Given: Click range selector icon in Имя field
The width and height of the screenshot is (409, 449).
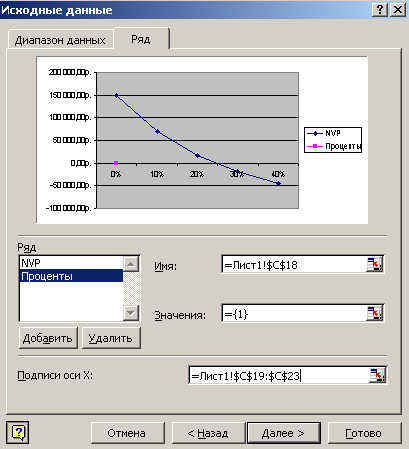Looking at the screenshot, I should (375, 265).
